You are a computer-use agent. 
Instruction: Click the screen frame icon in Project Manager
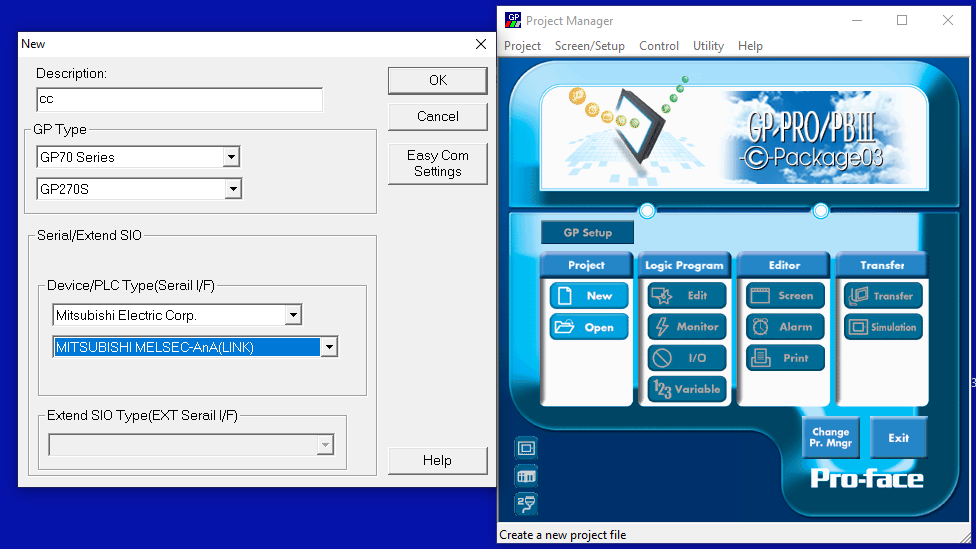click(x=526, y=448)
